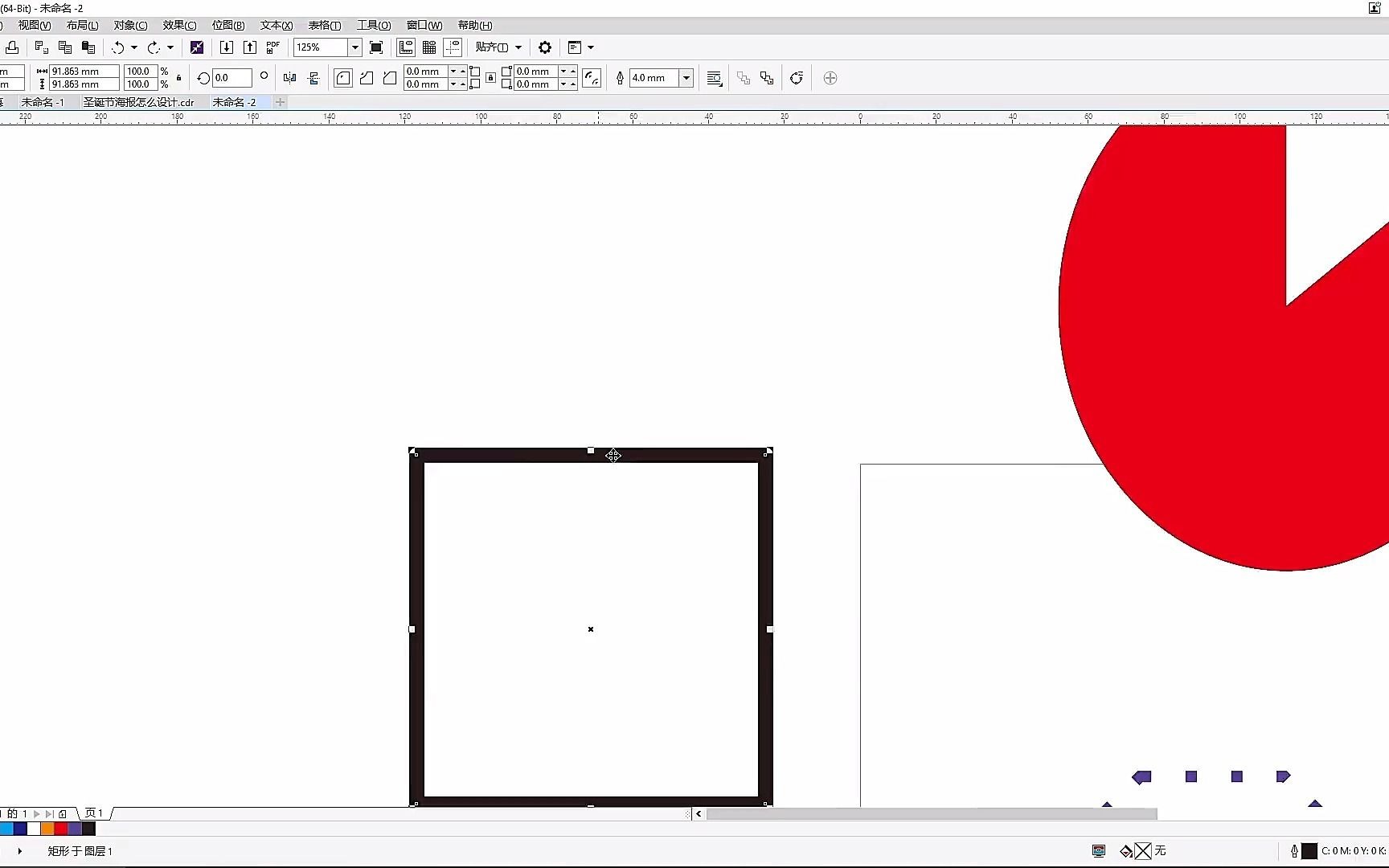Toggle the show guidelines button
This screenshot has width=1389, height=868.
[x=453, y=47]
